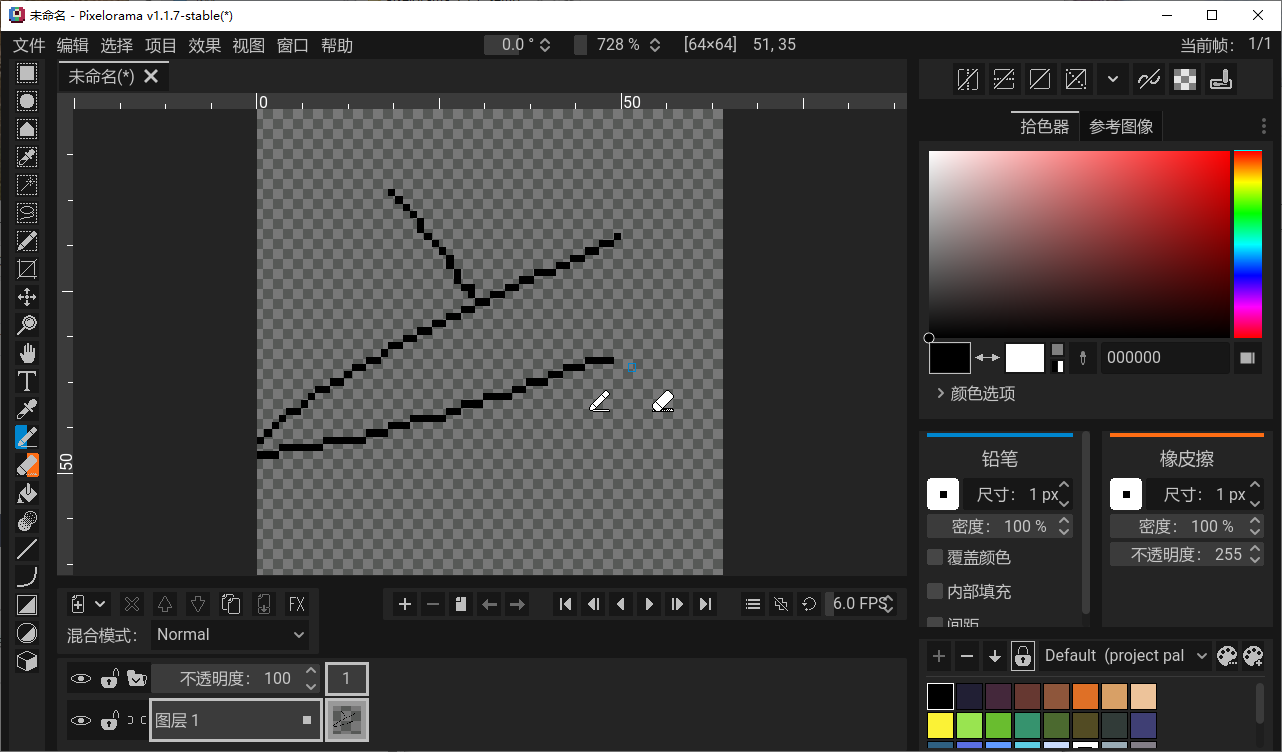Pick the yellow swatch from the palette
This screenshot has width=1282, height=752.
point(939,724)
